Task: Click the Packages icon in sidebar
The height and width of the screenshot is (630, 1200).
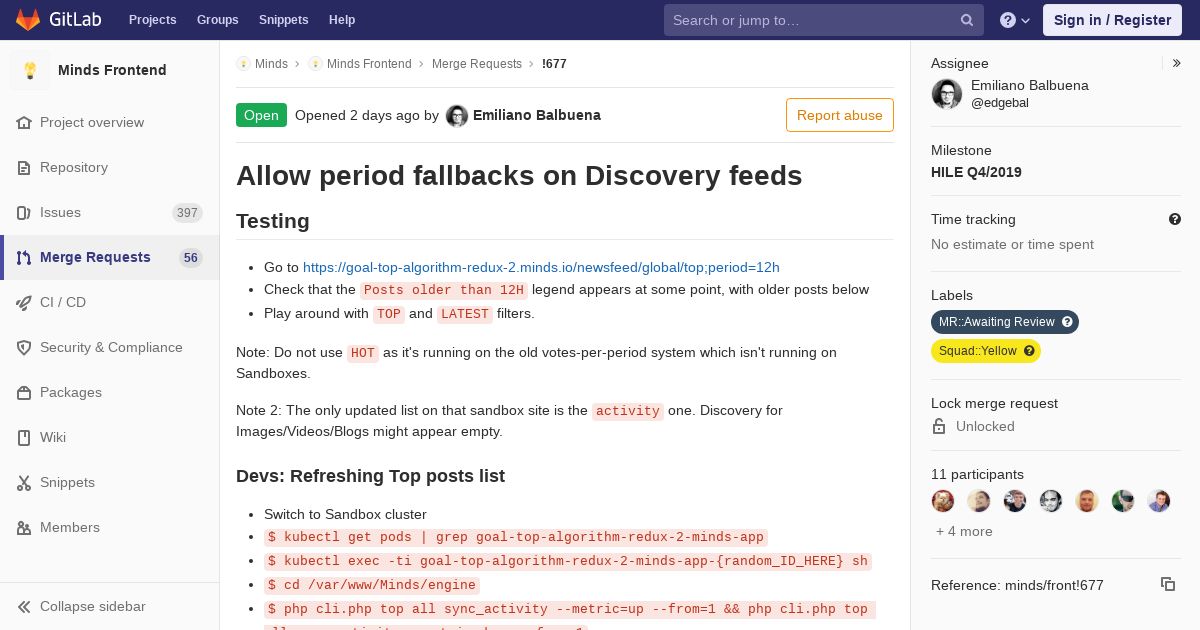Action: (x=24, y=392)
